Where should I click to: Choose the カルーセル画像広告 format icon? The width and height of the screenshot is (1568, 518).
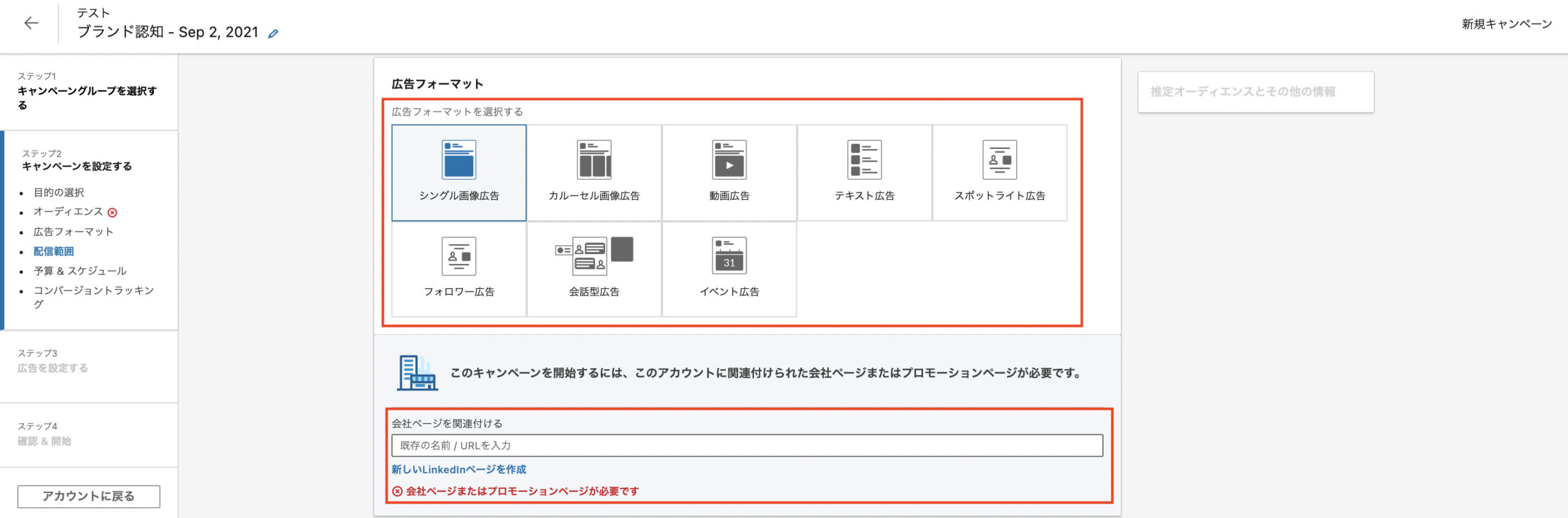tap(594, 160)
